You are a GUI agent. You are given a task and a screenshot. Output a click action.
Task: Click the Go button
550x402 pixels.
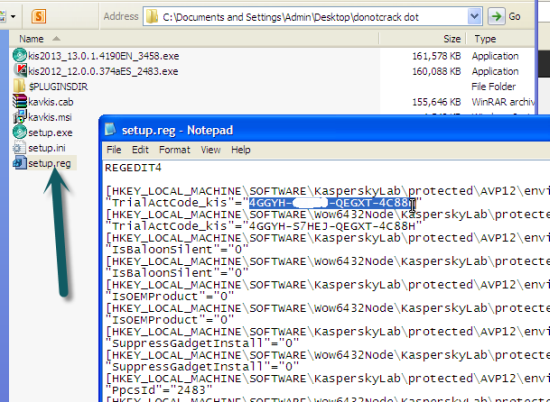point(505,16)
